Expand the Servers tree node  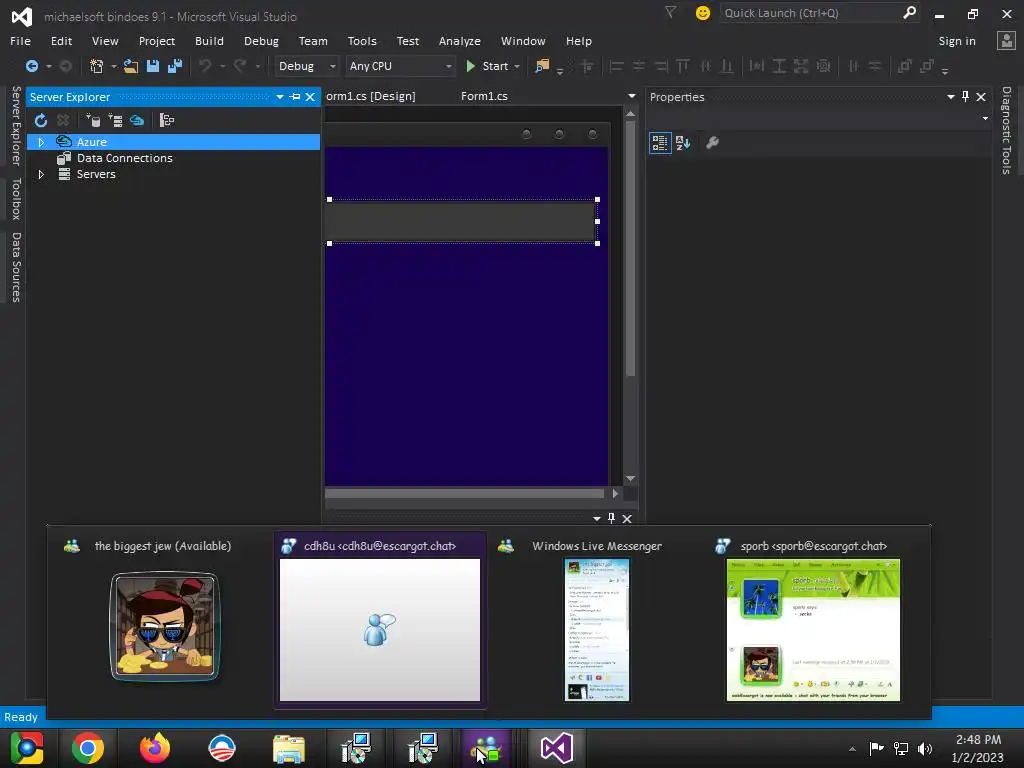[x=41, y=174]
